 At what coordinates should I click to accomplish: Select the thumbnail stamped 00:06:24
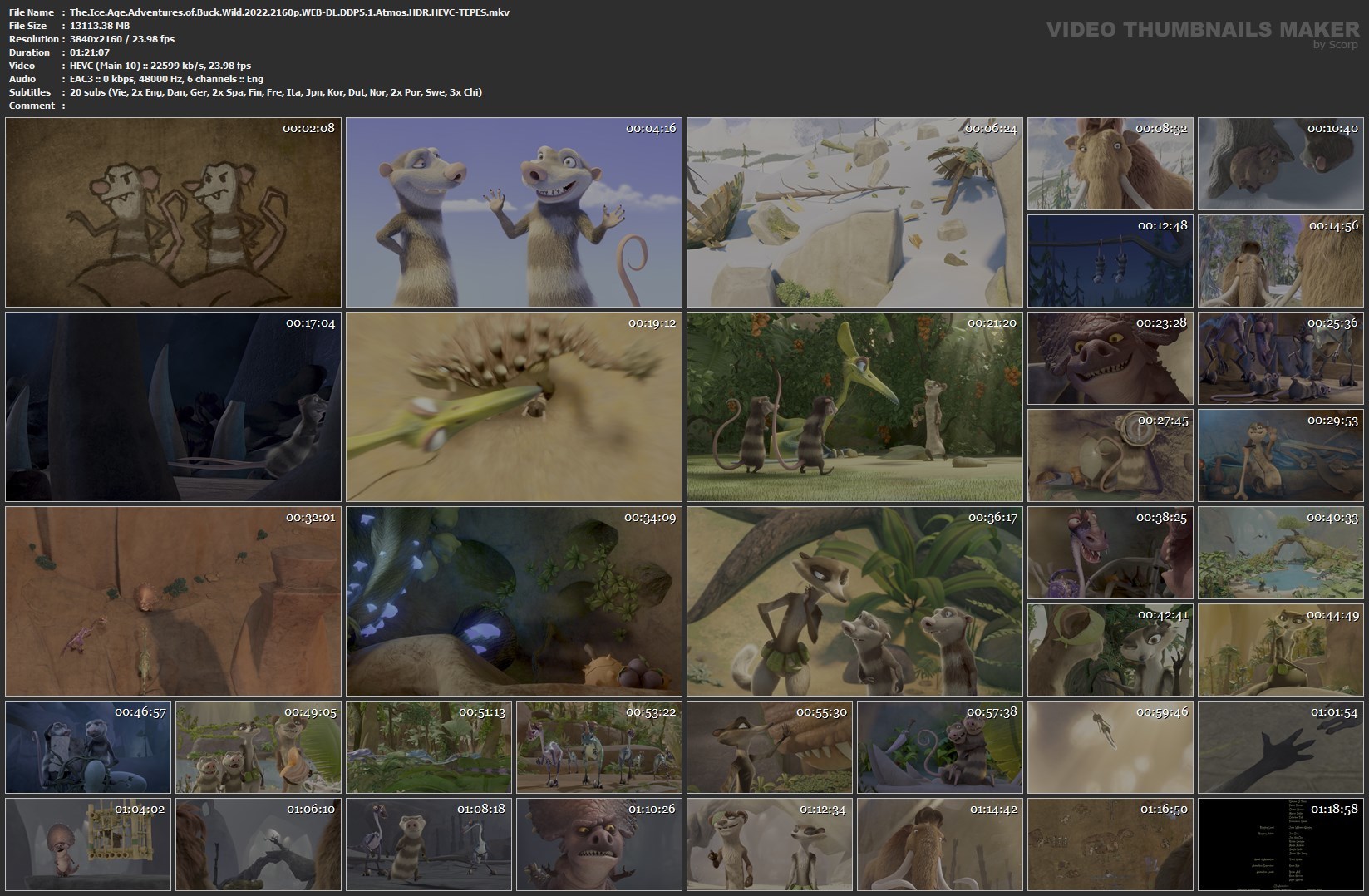(x=854, y=213)
